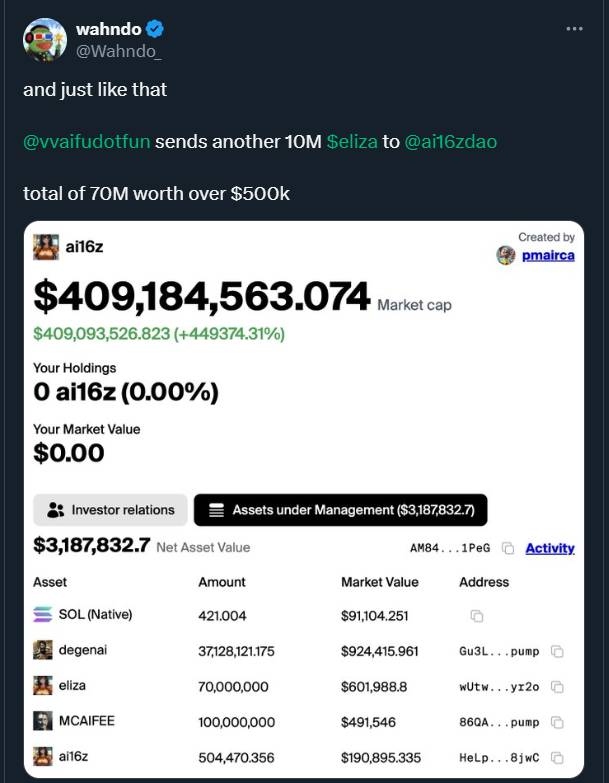609x783 pixels.
Task: Copy the MCAIFEE 86QA...pump address
Action: click(x=557, y=722)
